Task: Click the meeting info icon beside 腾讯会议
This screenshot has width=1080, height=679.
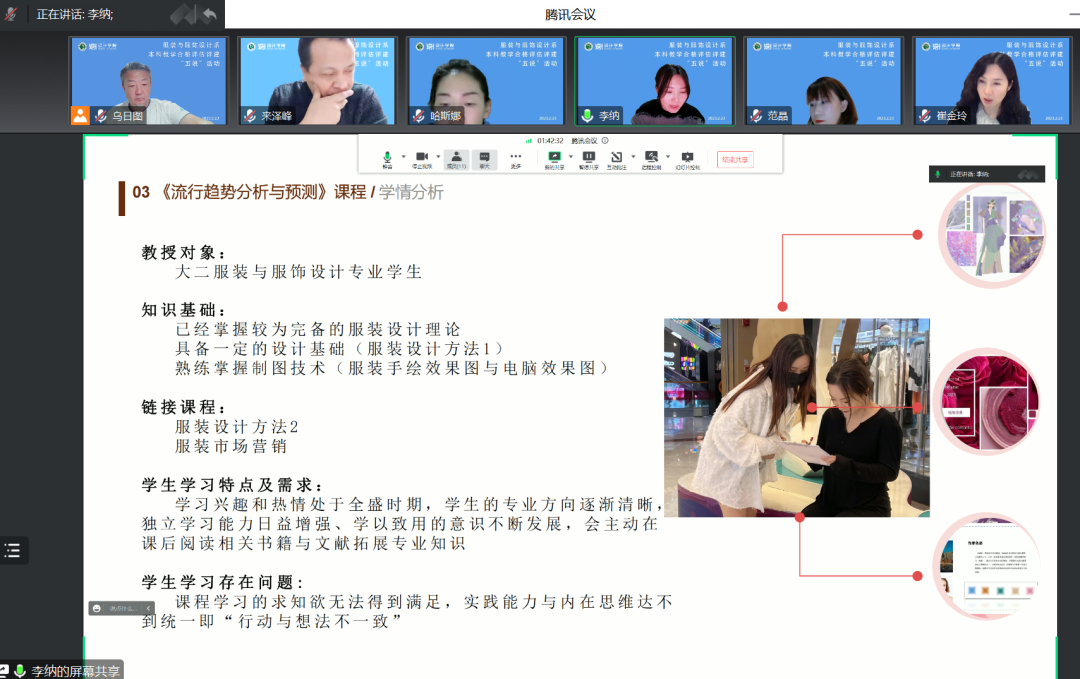Action: [605, 141]
